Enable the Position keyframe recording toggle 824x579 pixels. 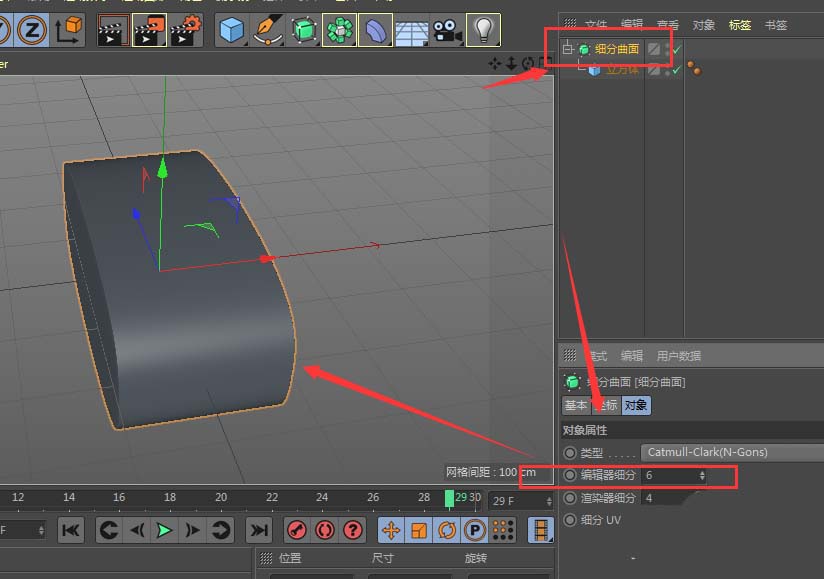(x=390, y=530)
